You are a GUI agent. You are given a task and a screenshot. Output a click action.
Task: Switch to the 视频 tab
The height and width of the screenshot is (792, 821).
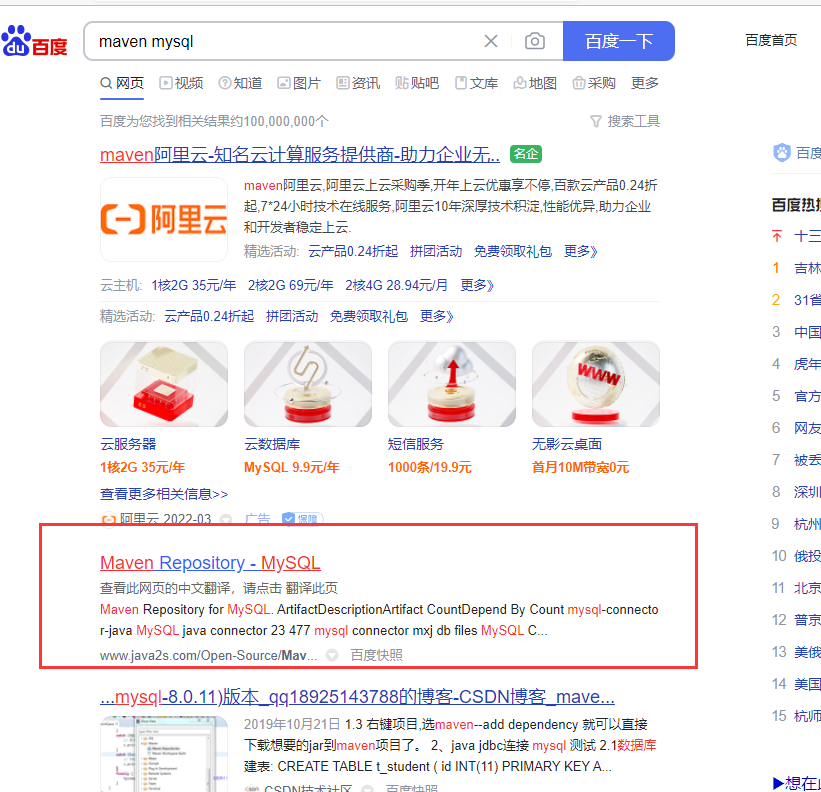coord(181,83)
